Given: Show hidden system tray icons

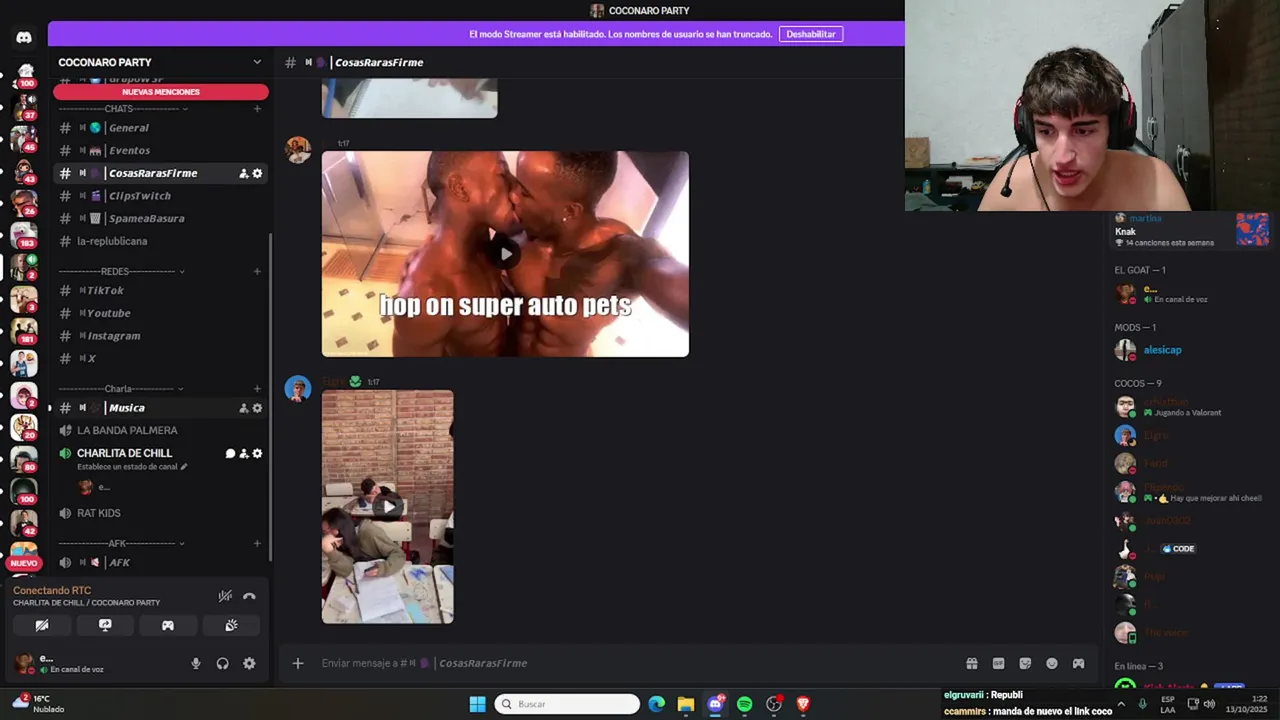Looking at the screenshot, I should [x=1120, y=704].
